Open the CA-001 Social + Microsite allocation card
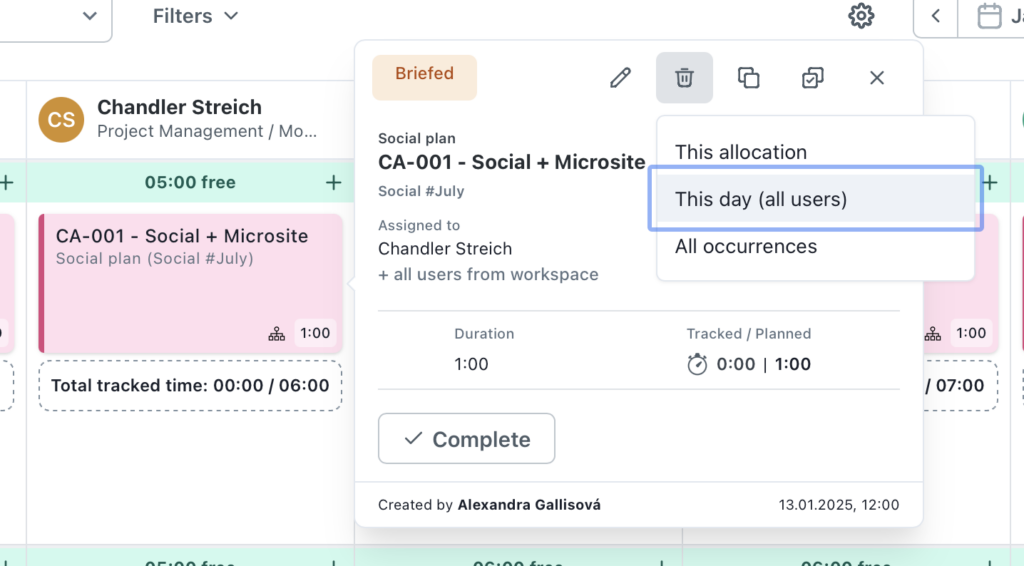 (190, 283)
